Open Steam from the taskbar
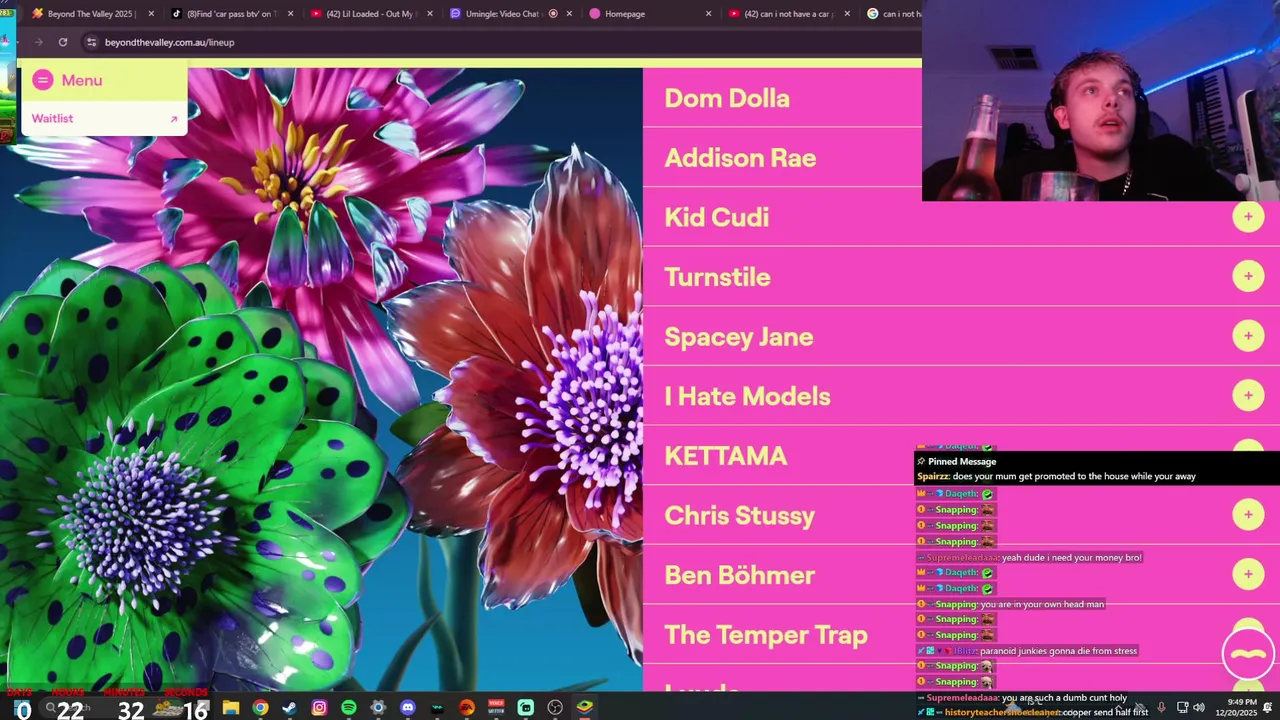 [x=289, y=707]
